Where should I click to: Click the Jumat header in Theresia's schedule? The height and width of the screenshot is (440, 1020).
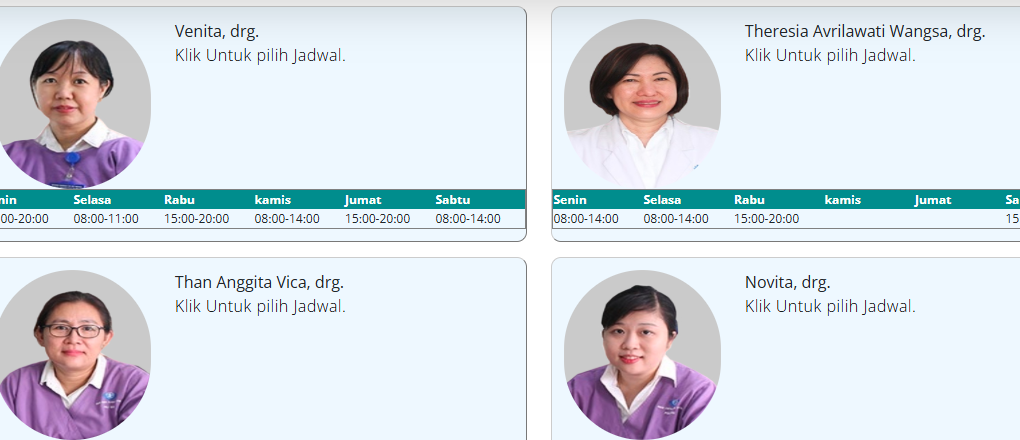[x=933, y=200]
